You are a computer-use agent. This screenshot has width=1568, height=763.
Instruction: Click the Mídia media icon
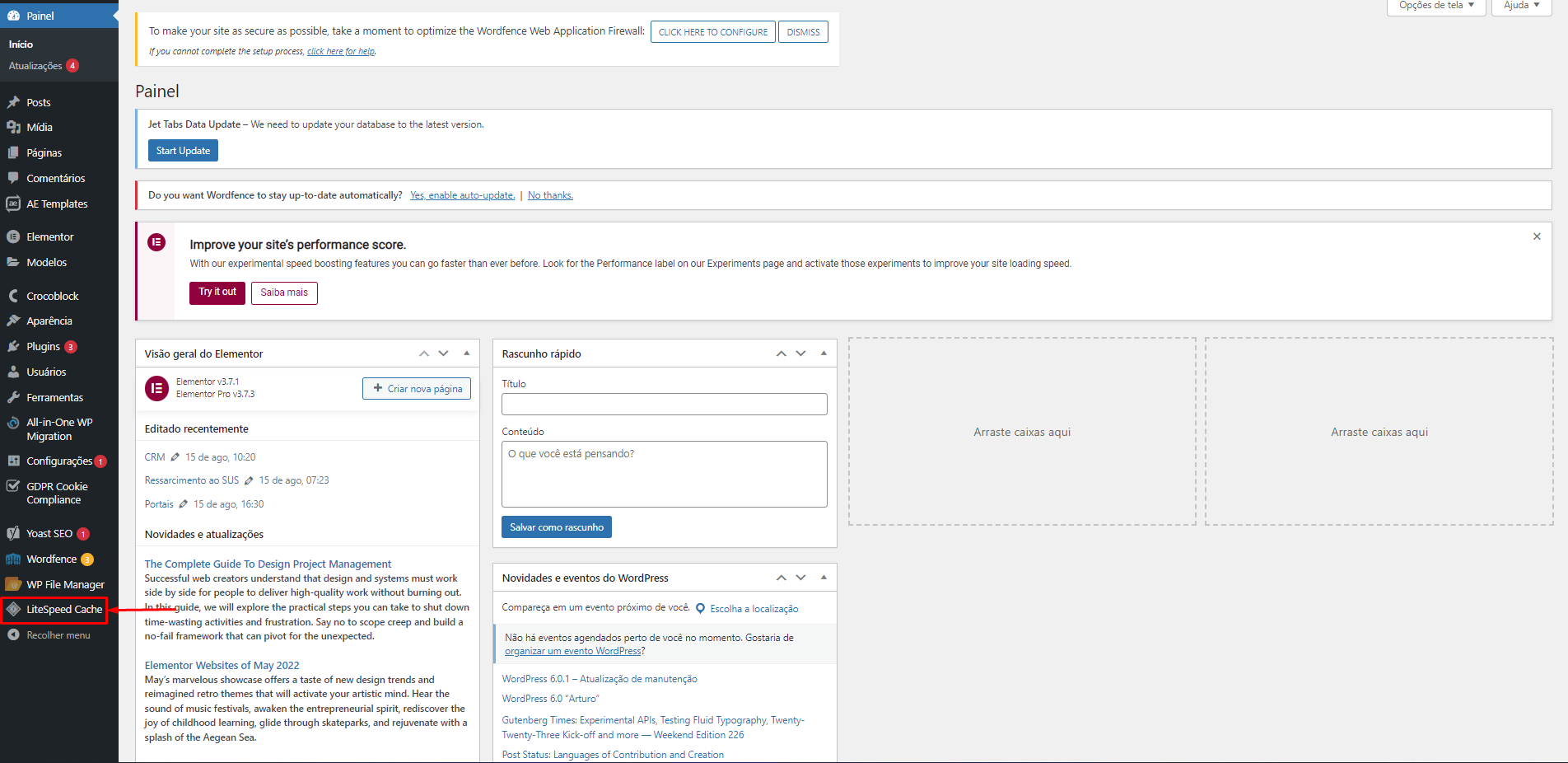click(13, 127)
